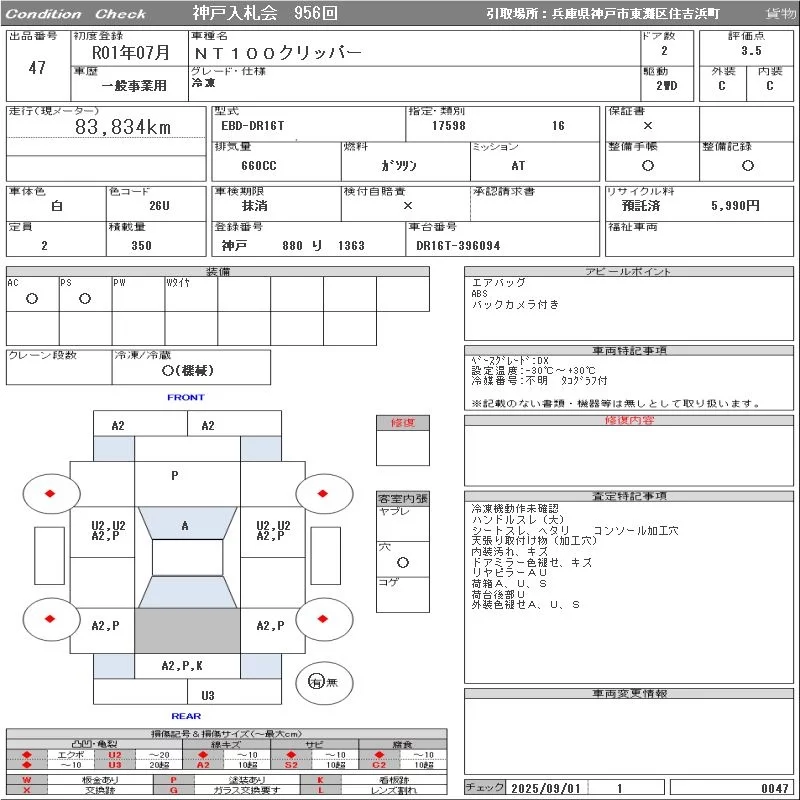
Task: Click the front-right tire red diamond marker
Action: [324, 492]
